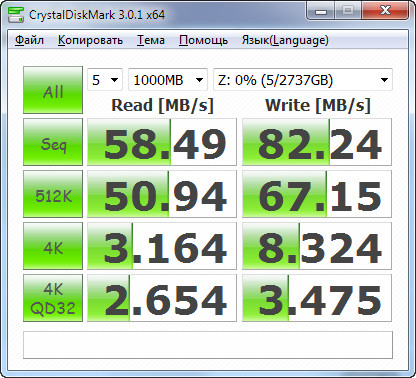This screenshot has width=416, height=378.
Task: Click the Seq write result 82.24
Action: (317, 142)
